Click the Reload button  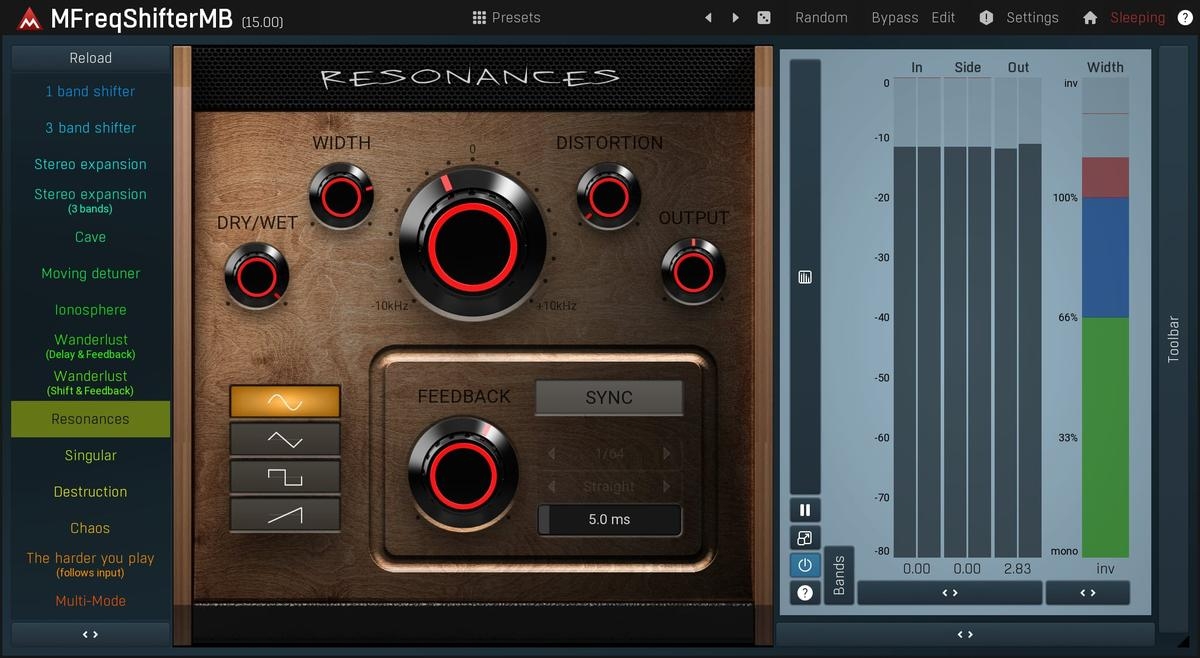(x=90, y=58)
